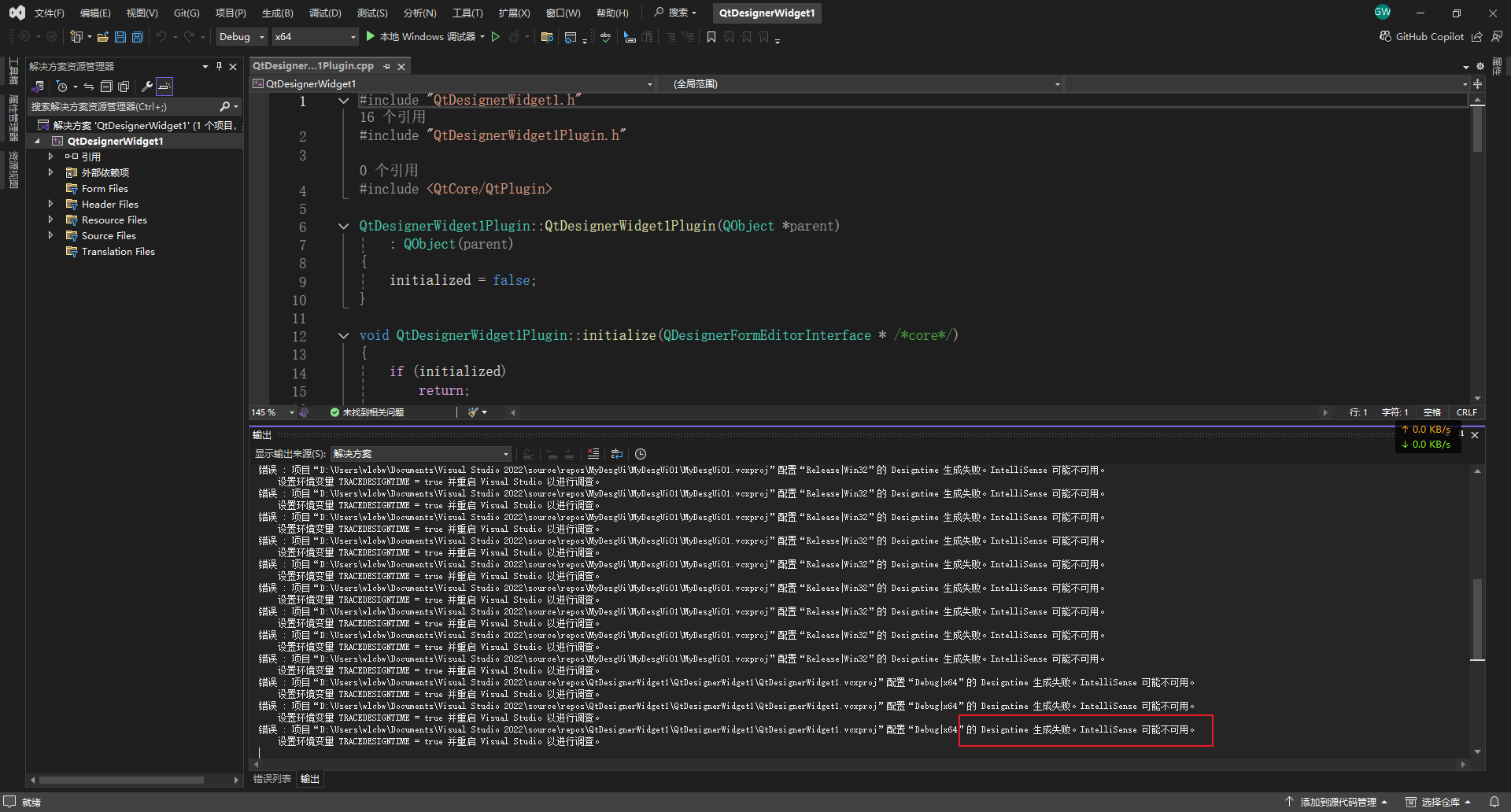Screen dimensions: 1511x812
Task: Open the GW account avatar
Action: [1383, 12]
